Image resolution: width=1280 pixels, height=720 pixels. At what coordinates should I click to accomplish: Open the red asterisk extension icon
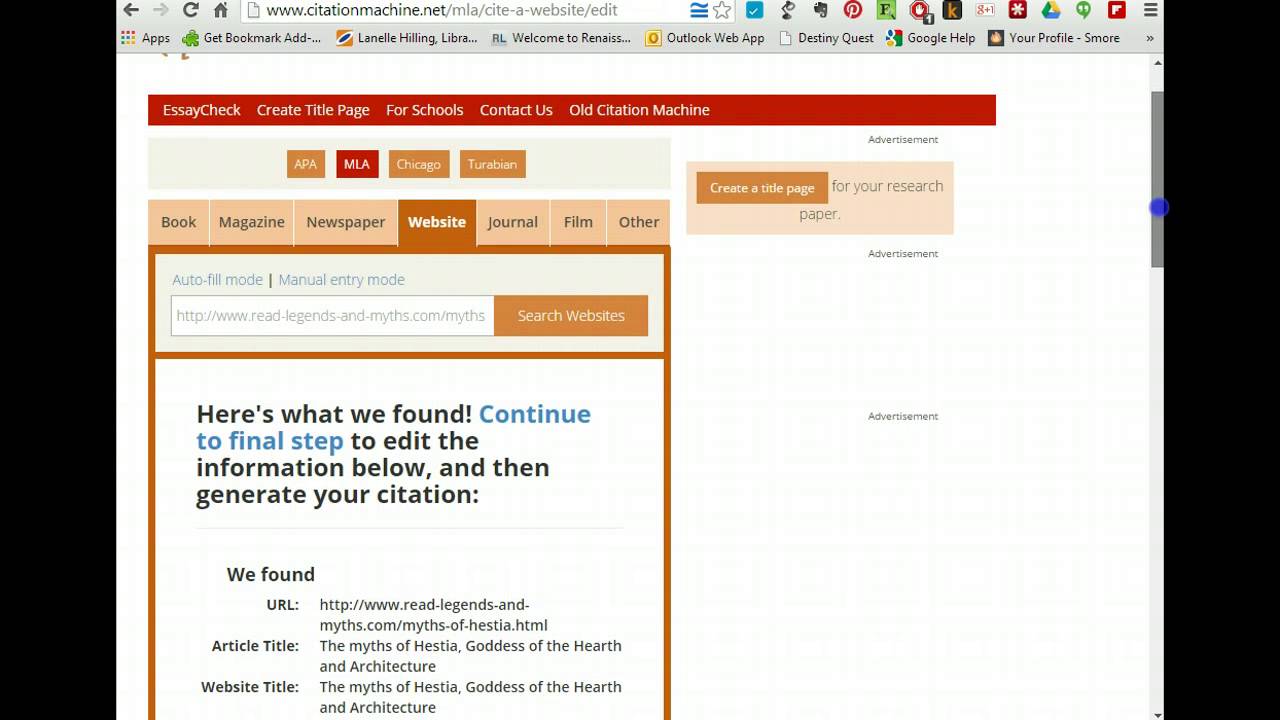(x=1018, y=10)
